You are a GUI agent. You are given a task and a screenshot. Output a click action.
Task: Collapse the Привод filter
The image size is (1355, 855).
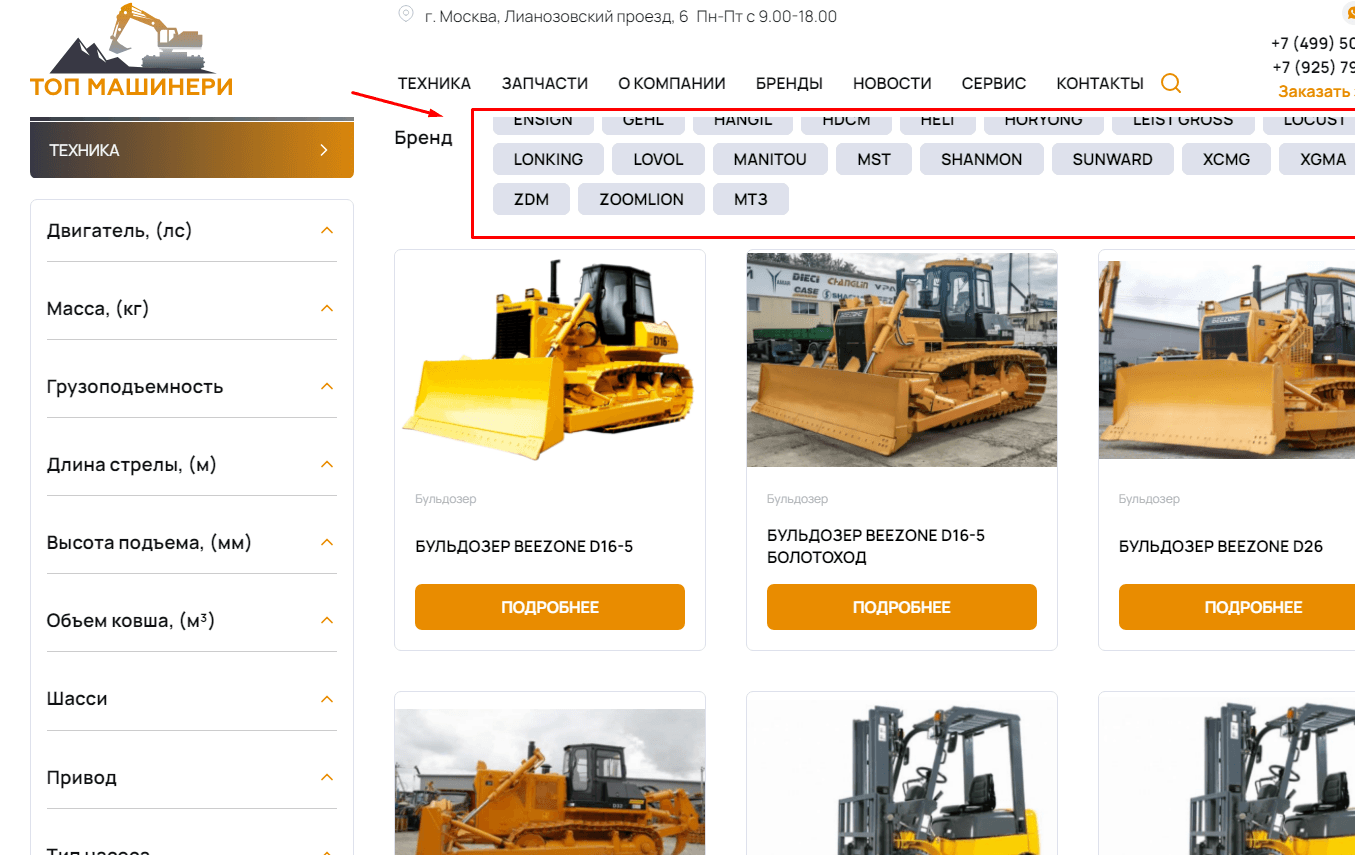[326, 778]
